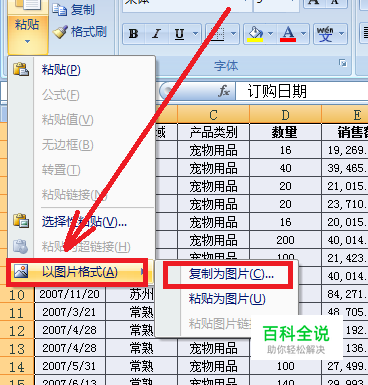Toggle Underline formatting
Screen dimensions: 368x385
tap(179, 34)
